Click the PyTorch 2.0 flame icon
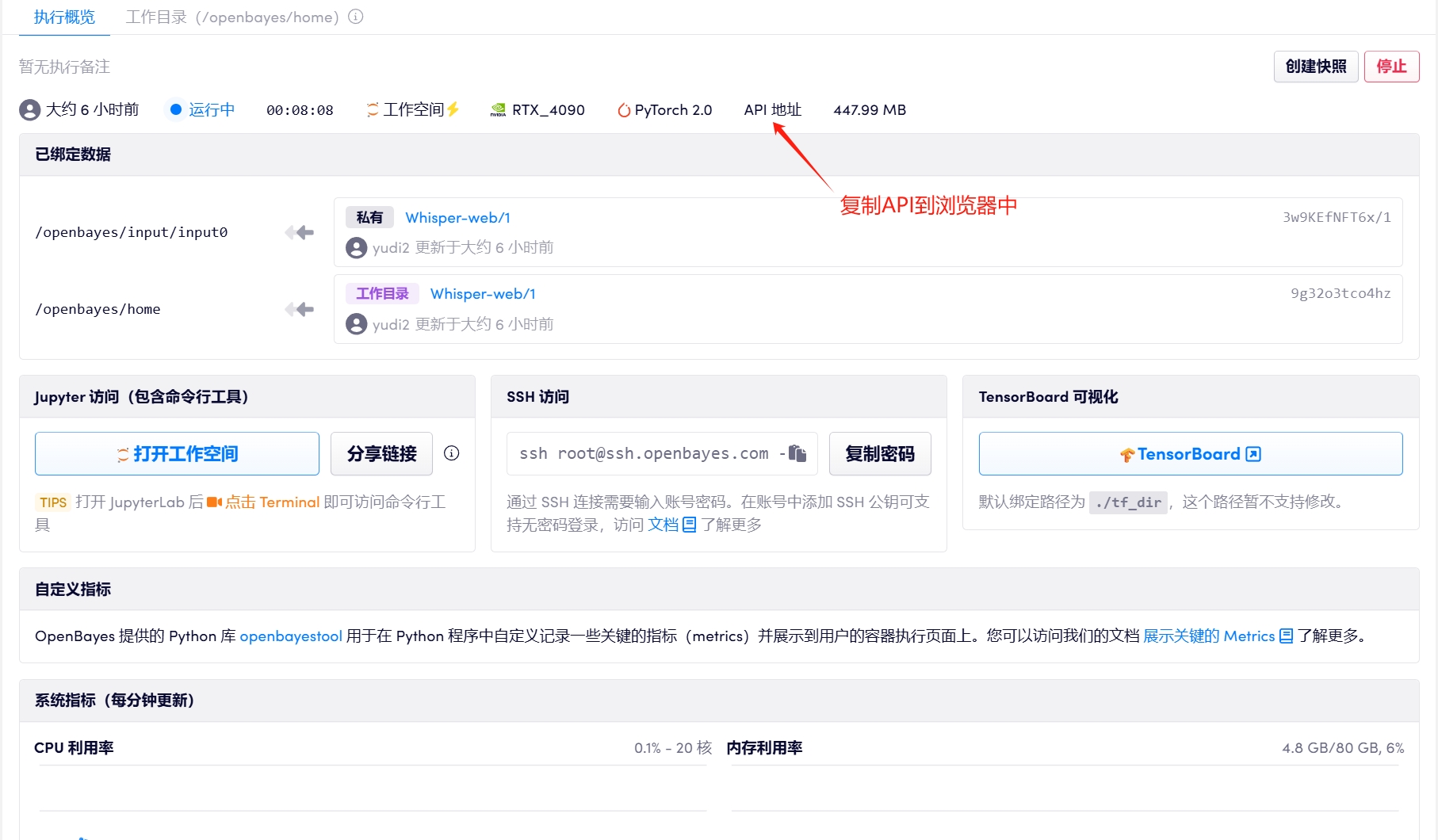1438x840 pixels. (624, 110)
